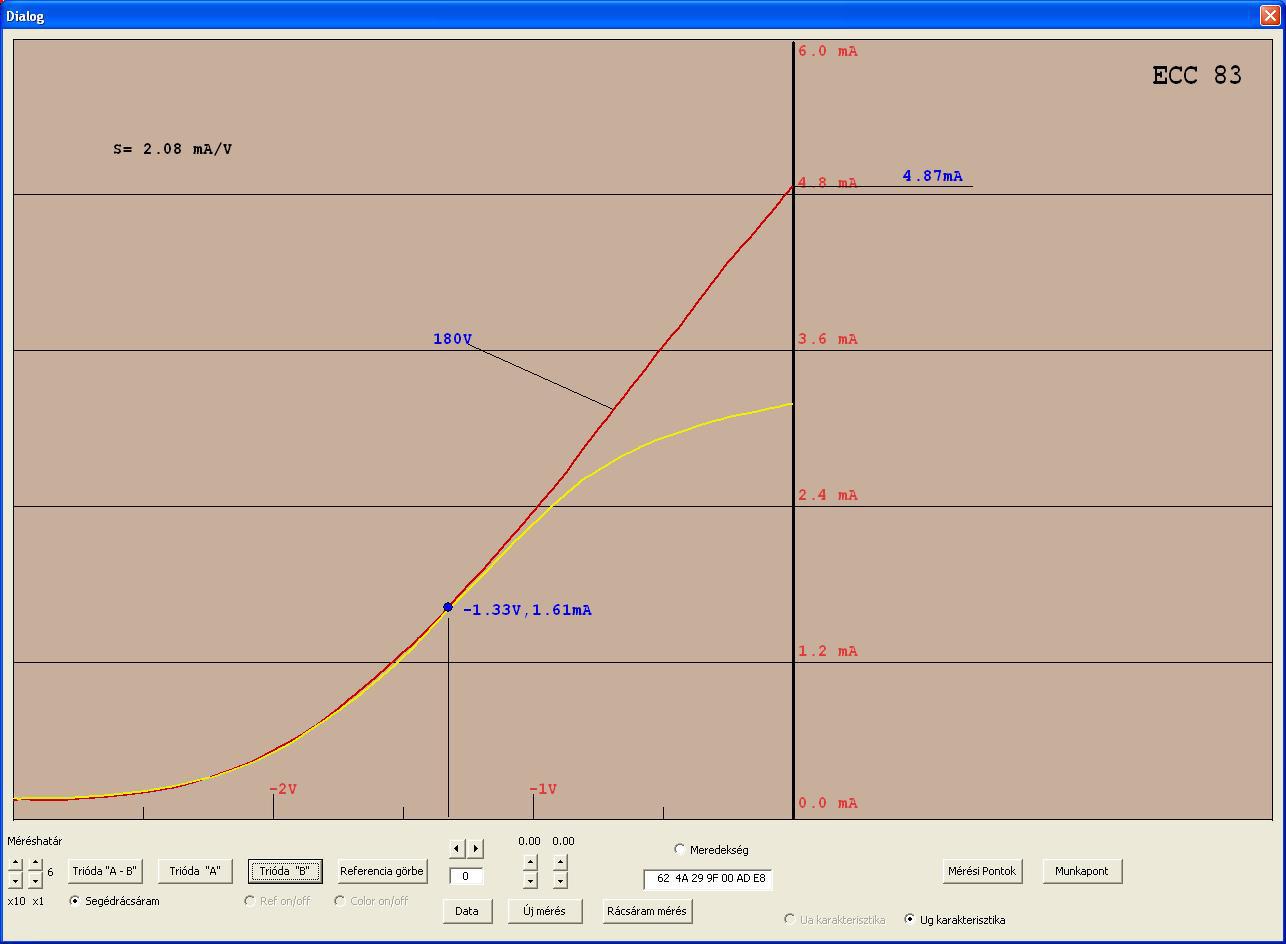Click the left arrow above the 0 field

point(457,848)
